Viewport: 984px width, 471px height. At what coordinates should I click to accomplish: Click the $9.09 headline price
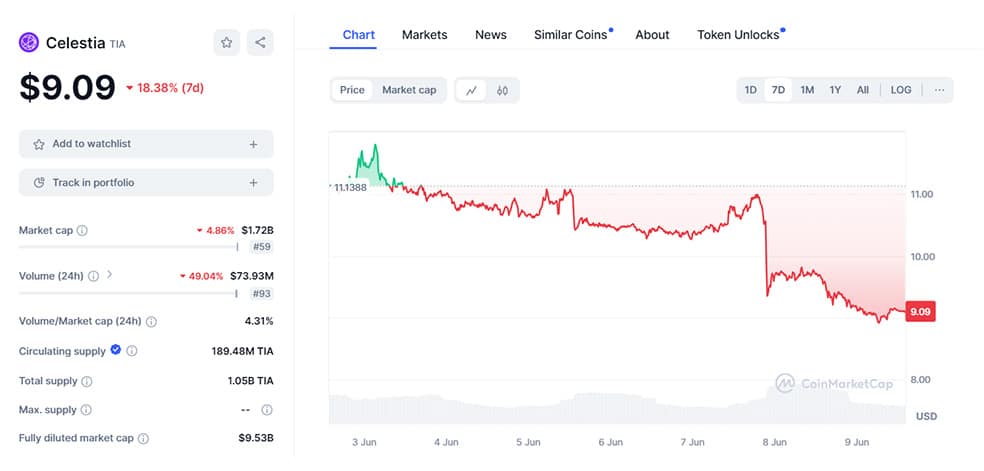pos(67,88)
